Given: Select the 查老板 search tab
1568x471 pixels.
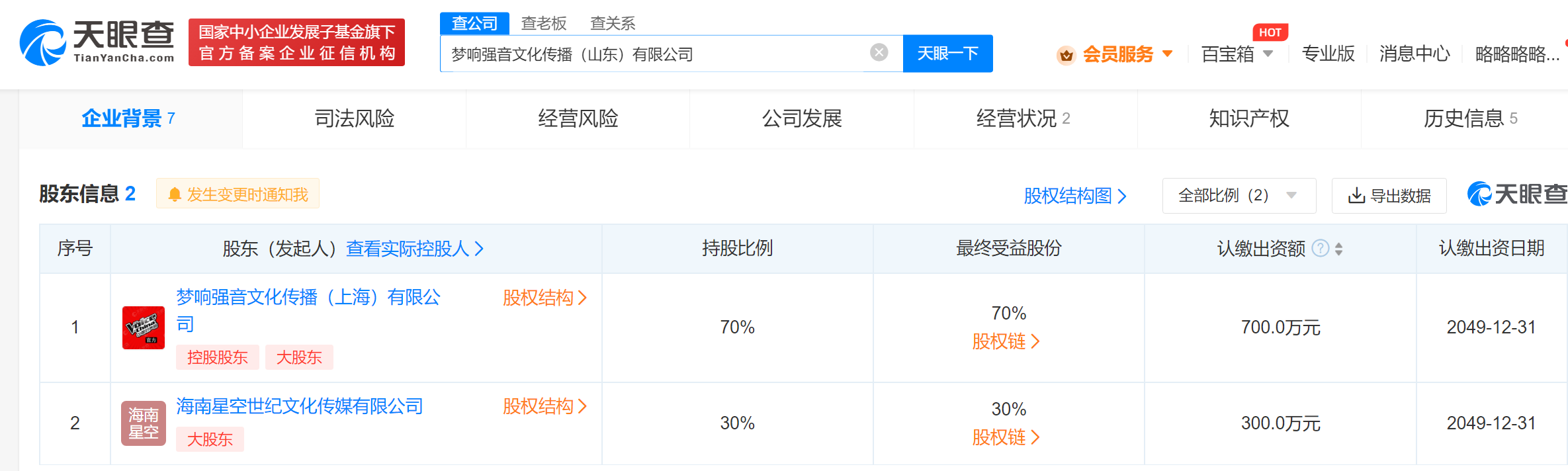Looking at the screenshot, I should tap(543, 23).
